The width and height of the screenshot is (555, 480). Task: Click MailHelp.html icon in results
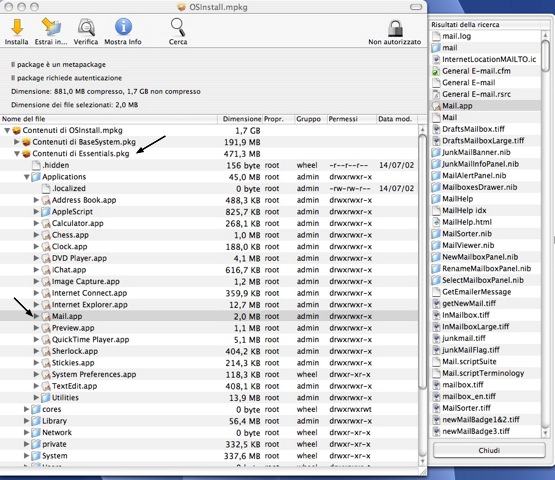[x=436, y=222]
